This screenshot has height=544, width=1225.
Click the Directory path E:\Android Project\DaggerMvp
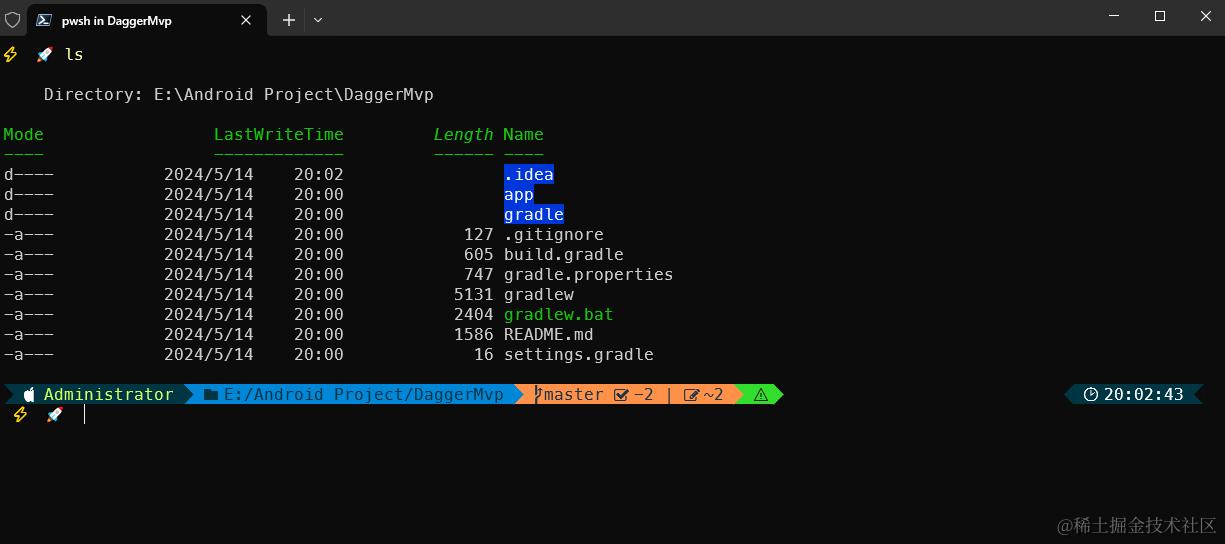pos(294,95)
